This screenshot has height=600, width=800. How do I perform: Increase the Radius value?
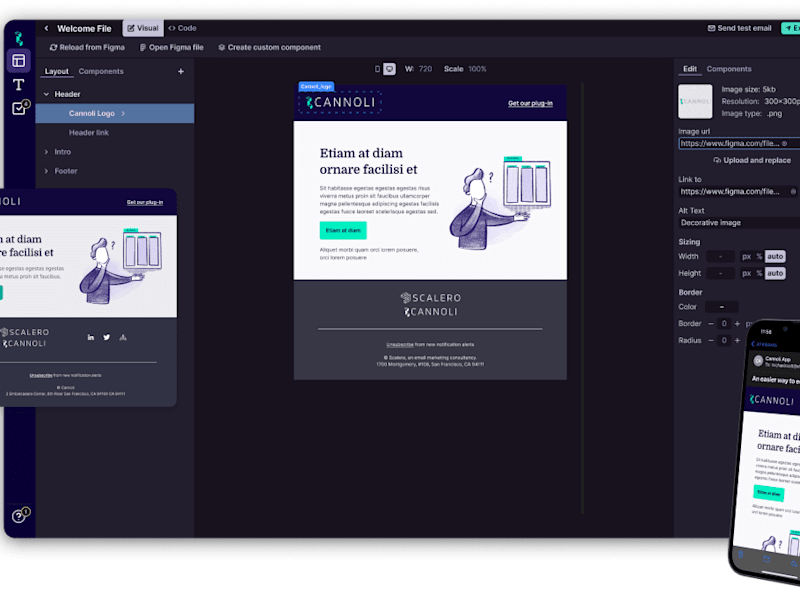coord(737,340)
